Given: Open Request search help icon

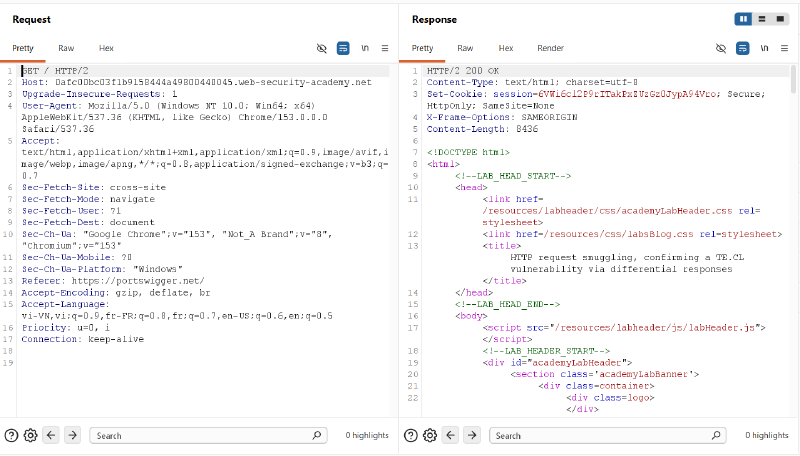Looking at the screenshot, I should (11, 436).
